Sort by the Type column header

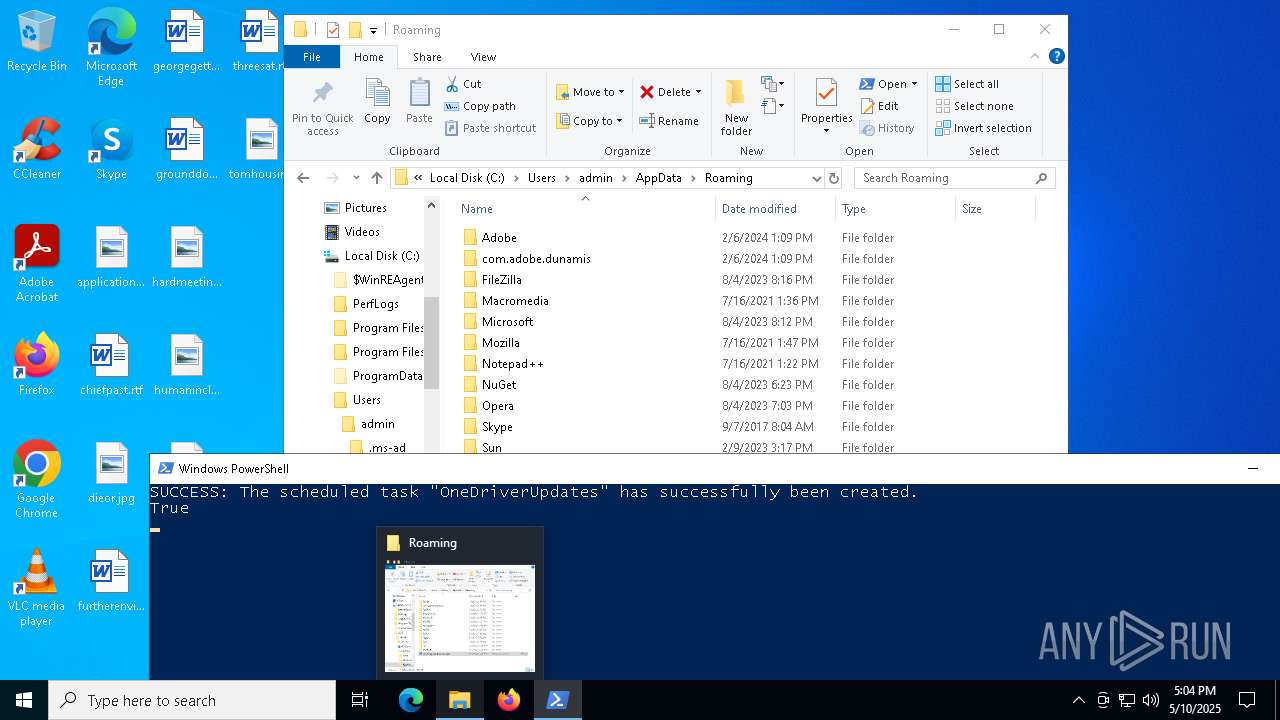click(895, 209)
